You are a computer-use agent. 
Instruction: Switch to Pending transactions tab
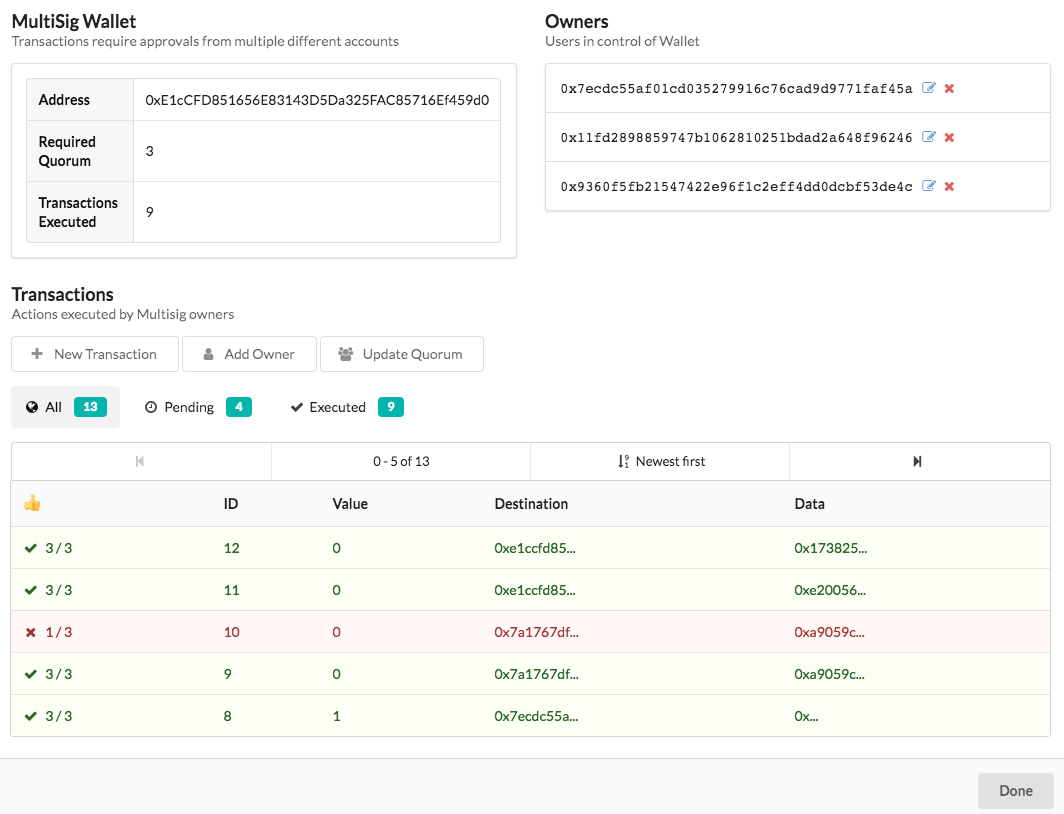click(197, 407)
